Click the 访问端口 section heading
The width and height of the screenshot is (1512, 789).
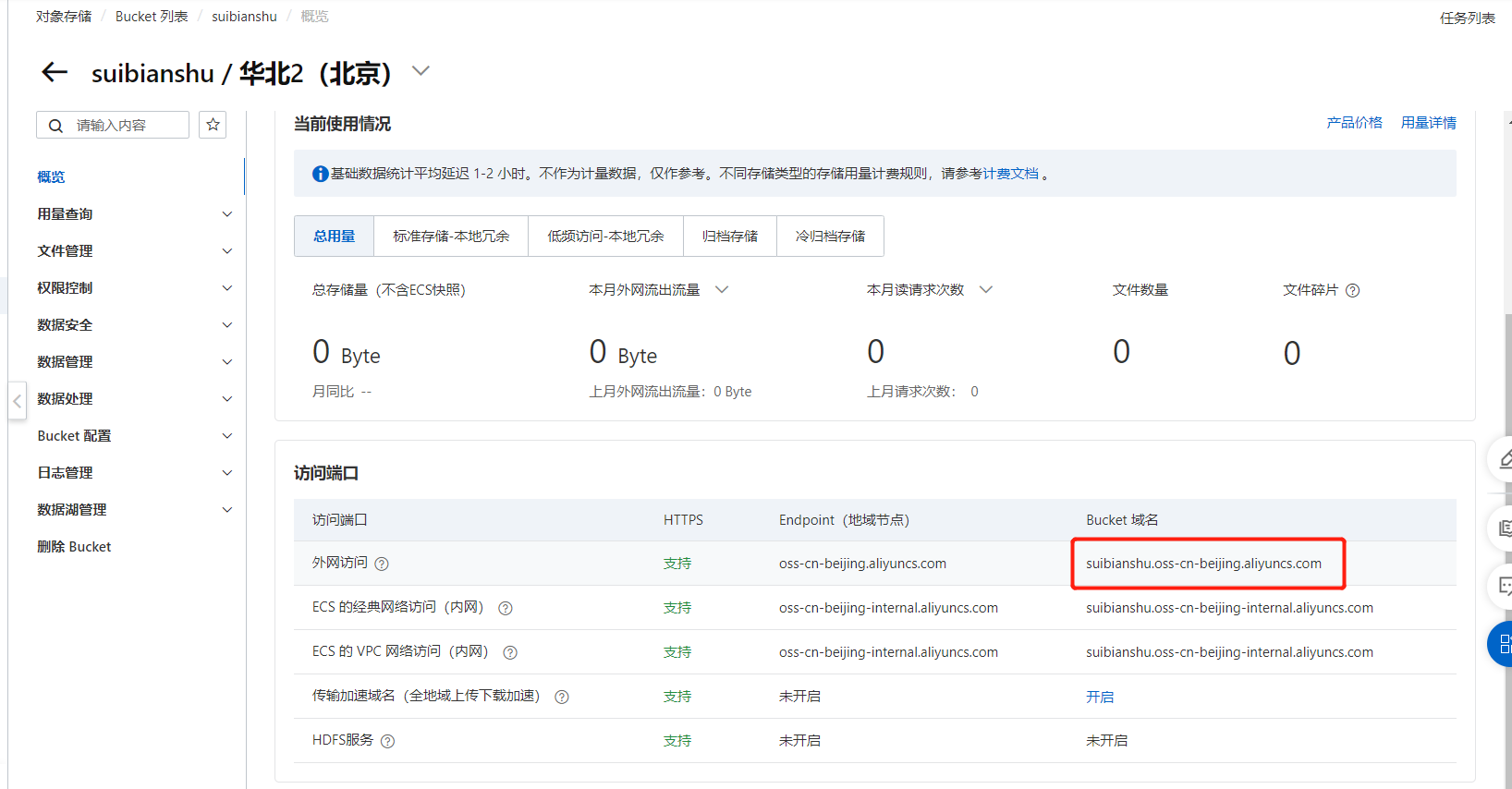click(326, 473)
